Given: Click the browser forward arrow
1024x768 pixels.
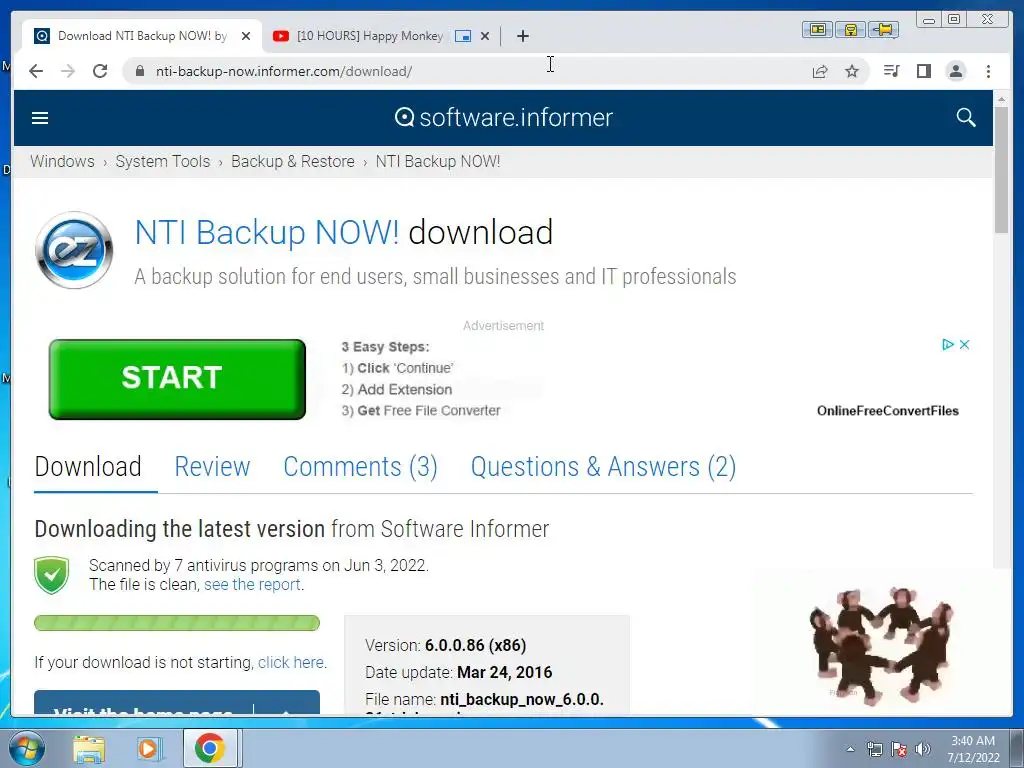Looking at the screenshot, I should coord(68,71).
